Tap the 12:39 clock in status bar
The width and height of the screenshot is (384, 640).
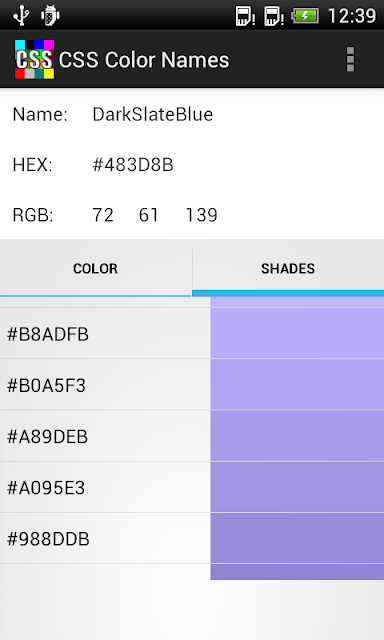(352, 16)
